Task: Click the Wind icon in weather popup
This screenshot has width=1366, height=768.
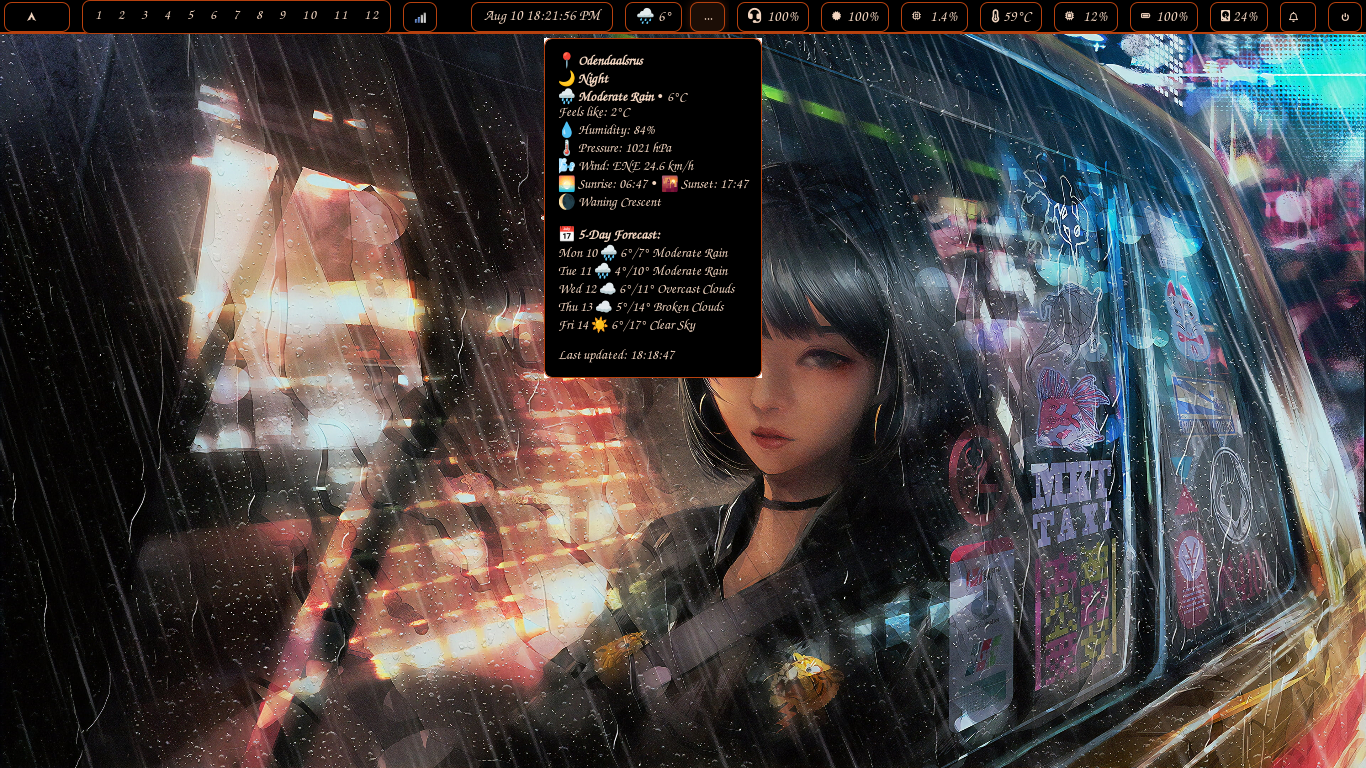Action: coord(566,166)
